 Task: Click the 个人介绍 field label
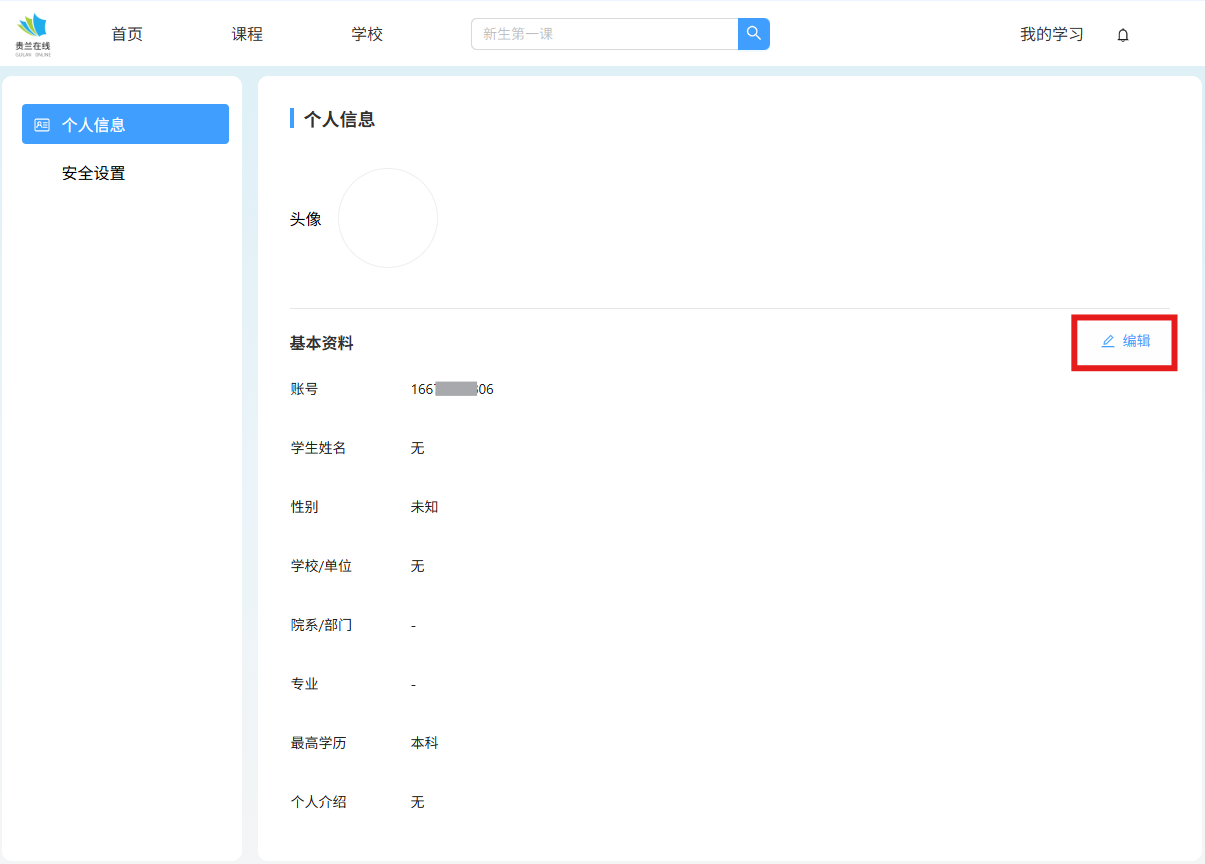pos(318,802)
